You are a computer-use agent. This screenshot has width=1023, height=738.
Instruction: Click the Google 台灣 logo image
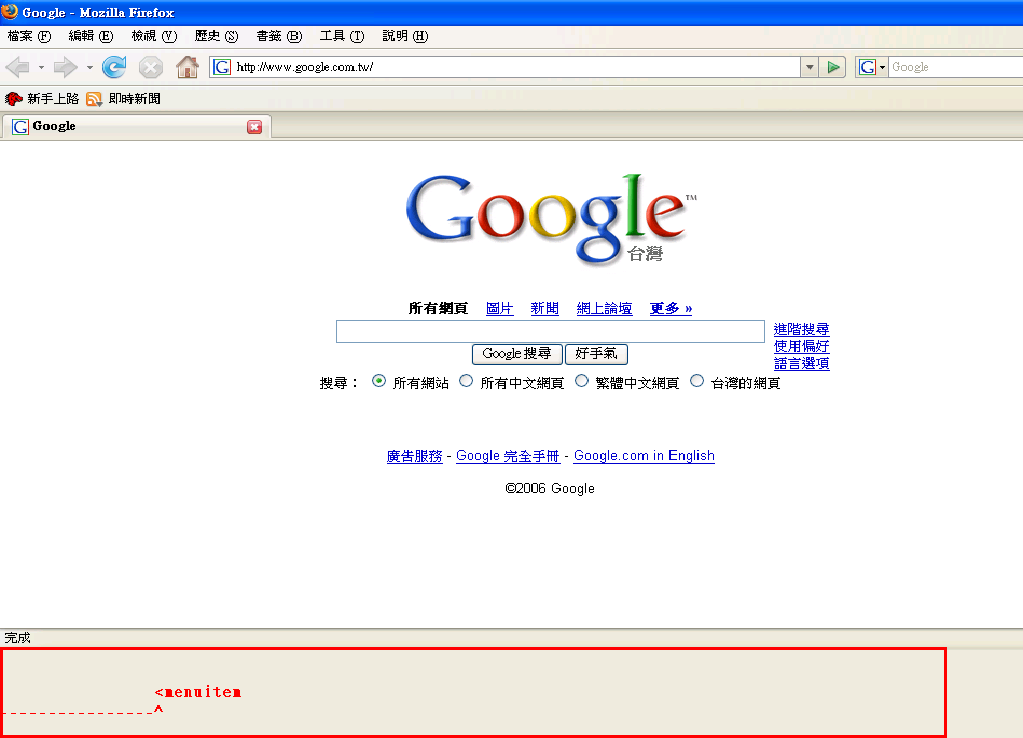pyautogui.click(x=551, y=219)
